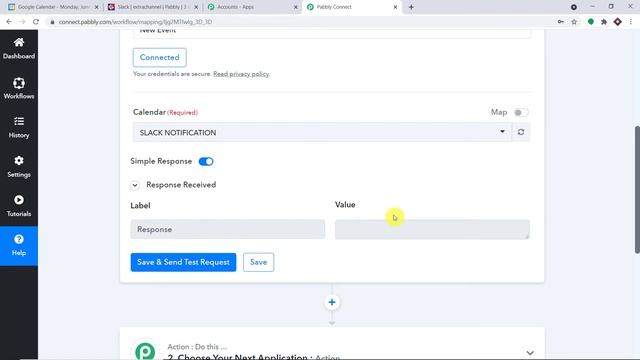
Task: Close the Google Calendar tab
Action: [97, 7]
